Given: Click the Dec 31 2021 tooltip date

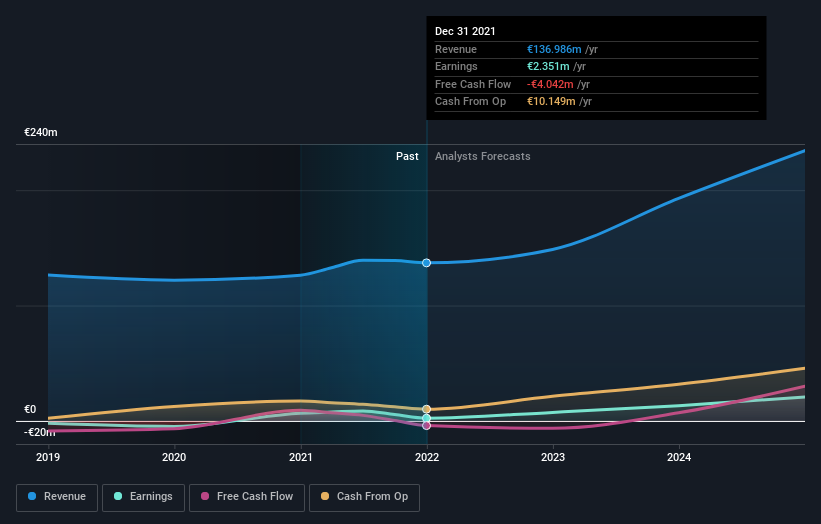Looking at the screenshot, I should (465, 31).
